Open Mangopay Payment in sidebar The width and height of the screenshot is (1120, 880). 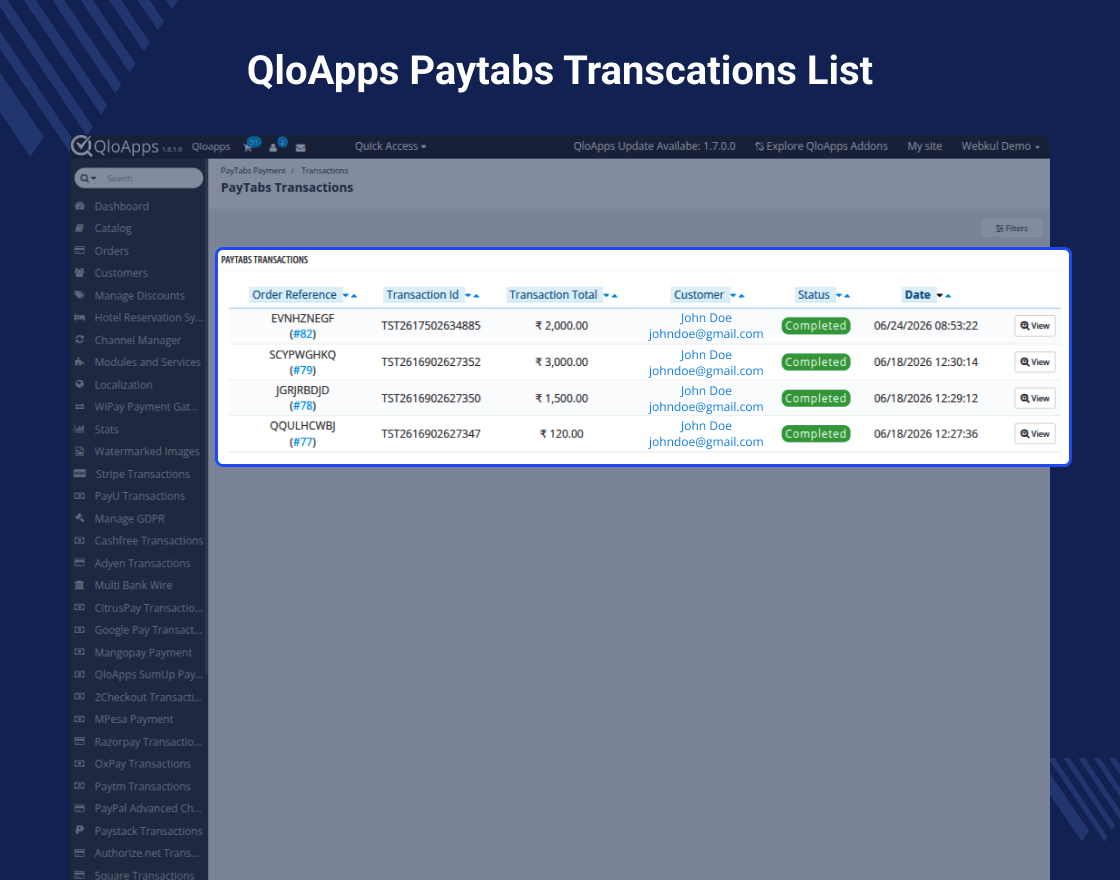tap(143, 652)
